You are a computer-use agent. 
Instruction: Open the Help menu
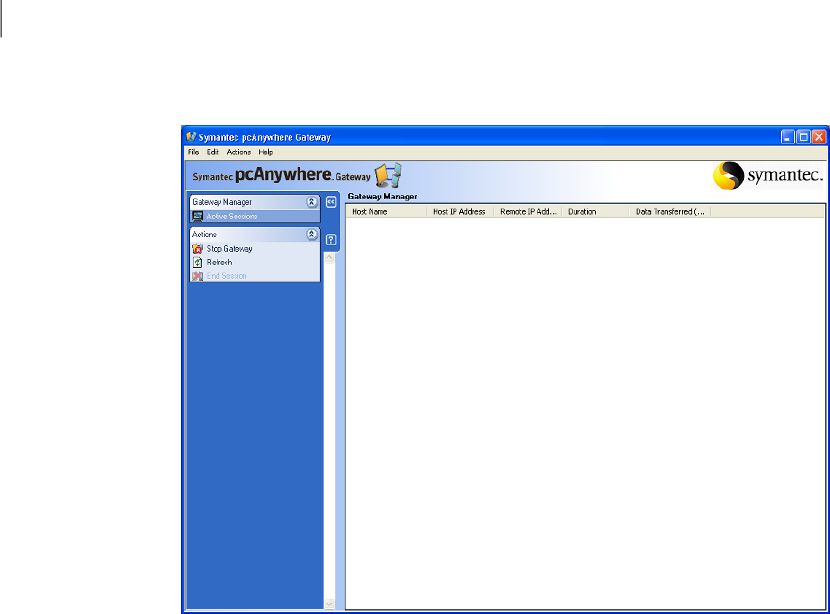(266, 152)
